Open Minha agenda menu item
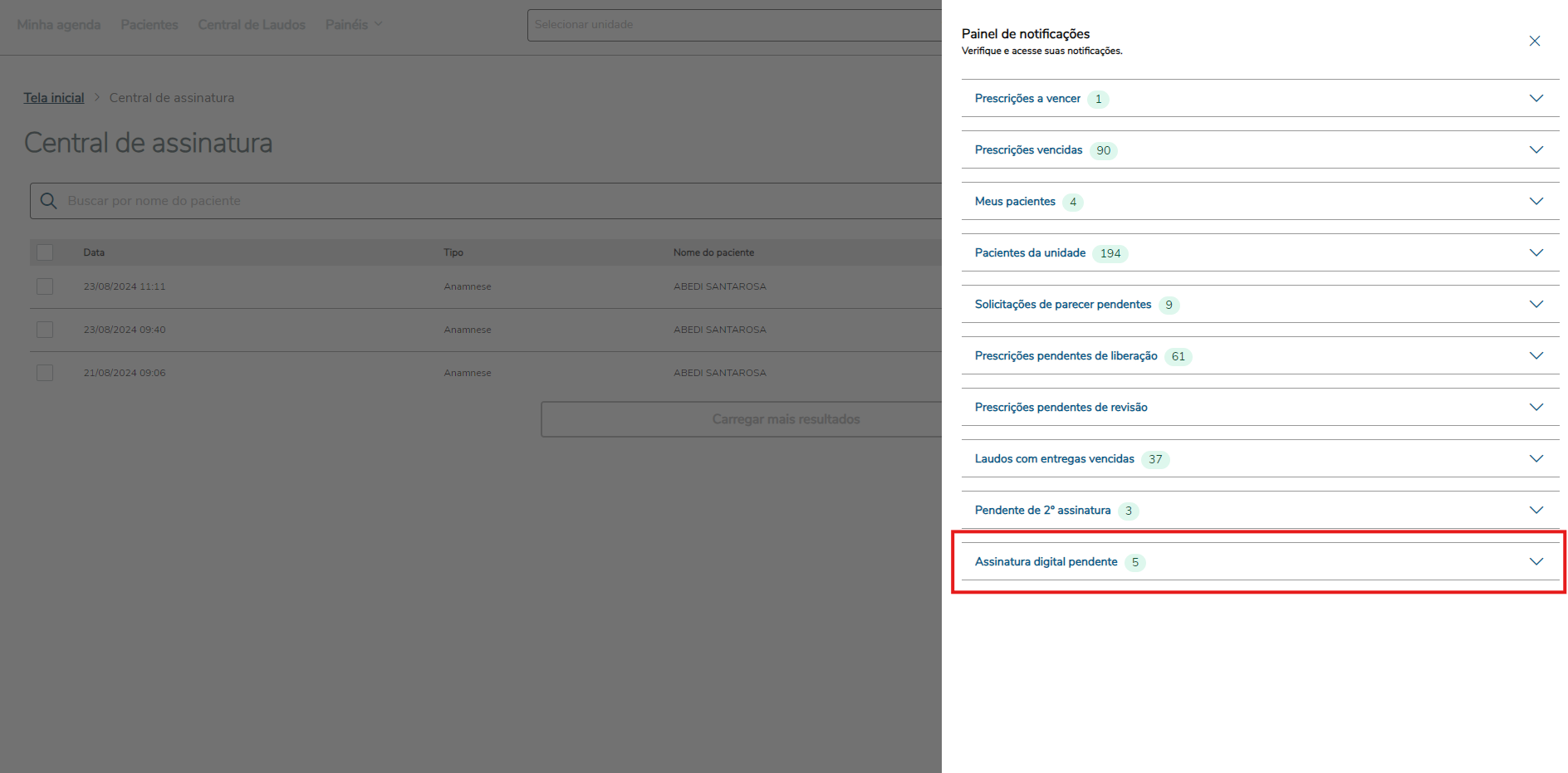Viewport: 1568px width, 773px height. coord(59,25)
